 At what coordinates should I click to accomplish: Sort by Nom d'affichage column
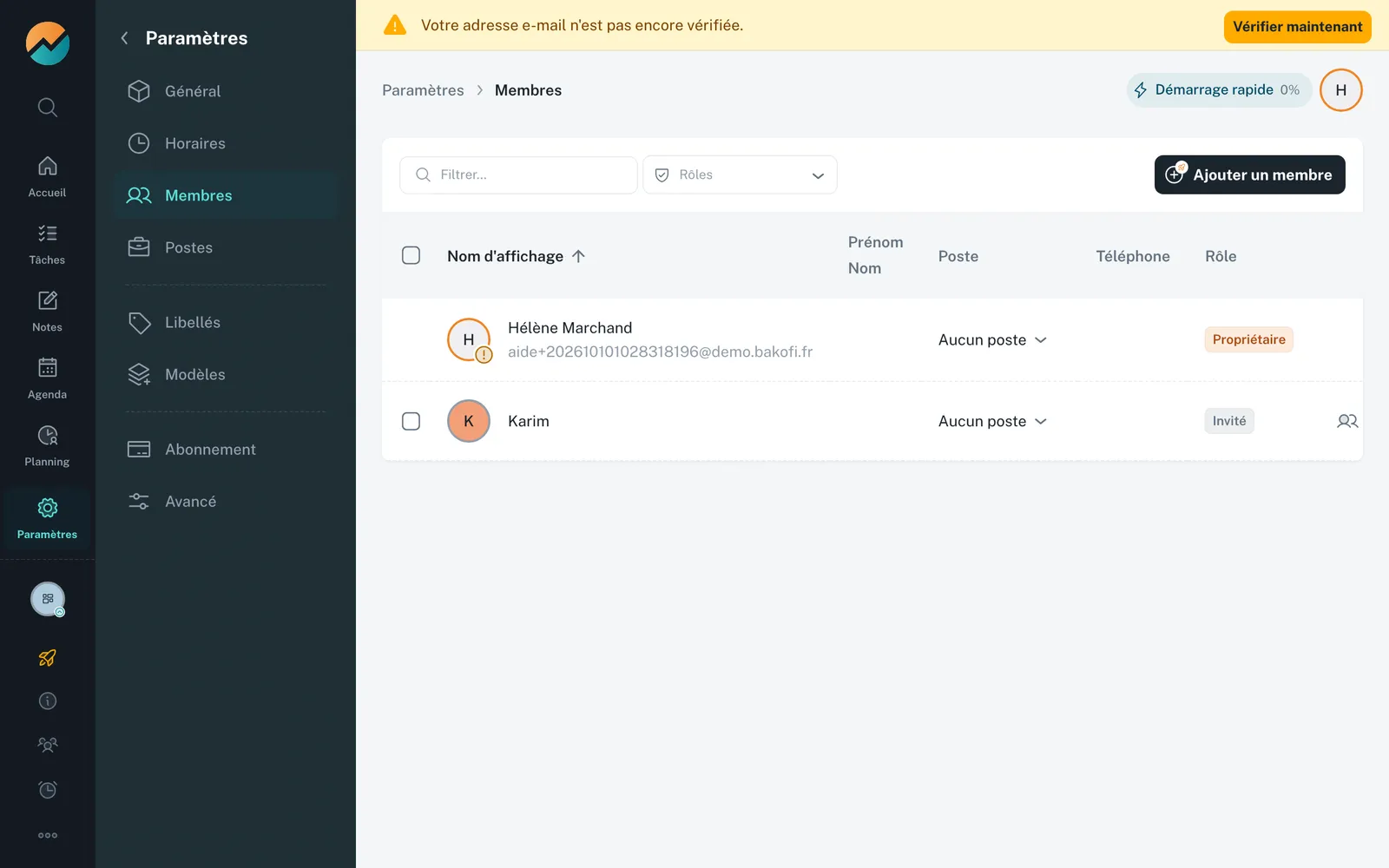tap(517, 256)
